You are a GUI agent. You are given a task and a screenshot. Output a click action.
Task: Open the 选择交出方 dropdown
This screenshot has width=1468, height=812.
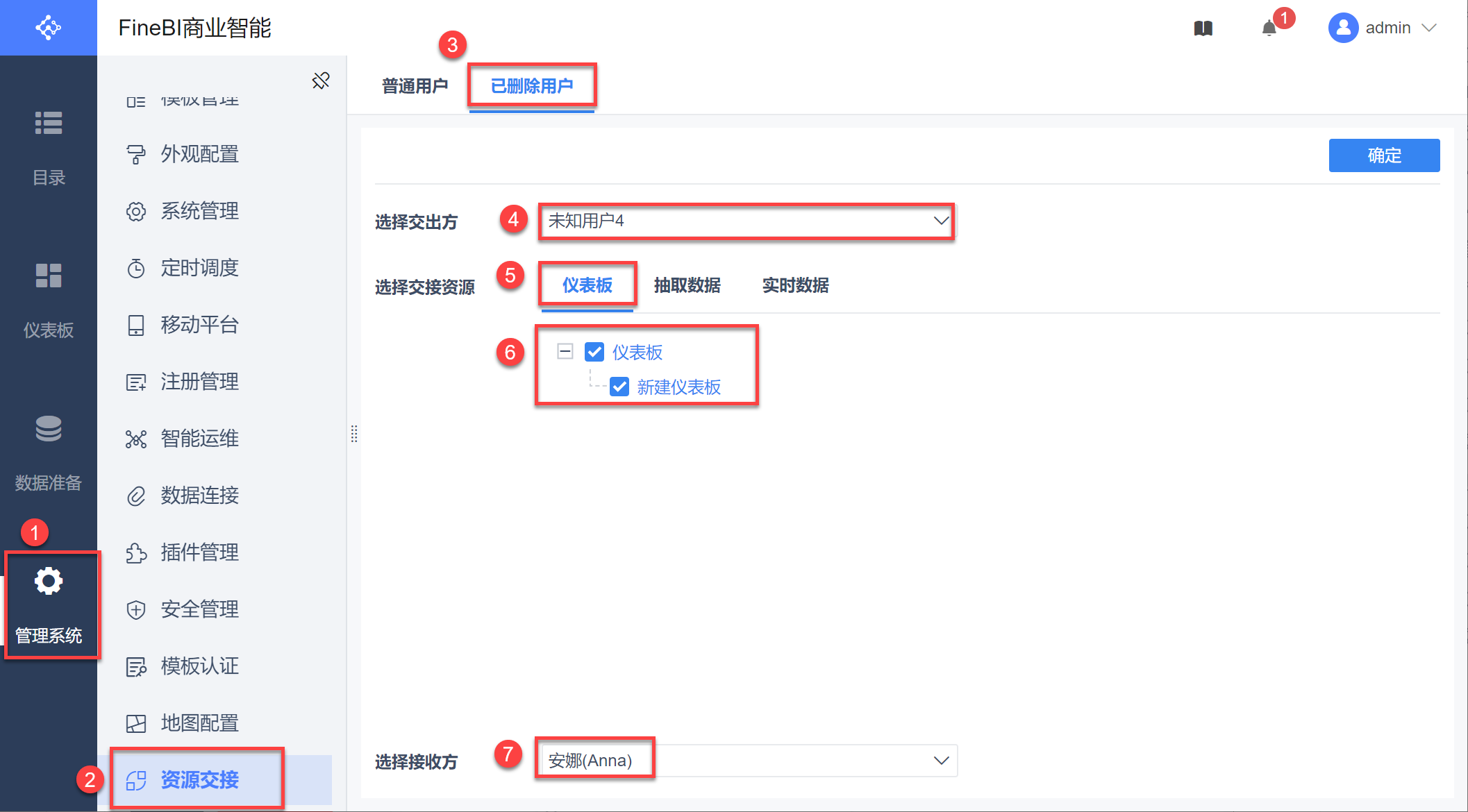pos(746,221)
